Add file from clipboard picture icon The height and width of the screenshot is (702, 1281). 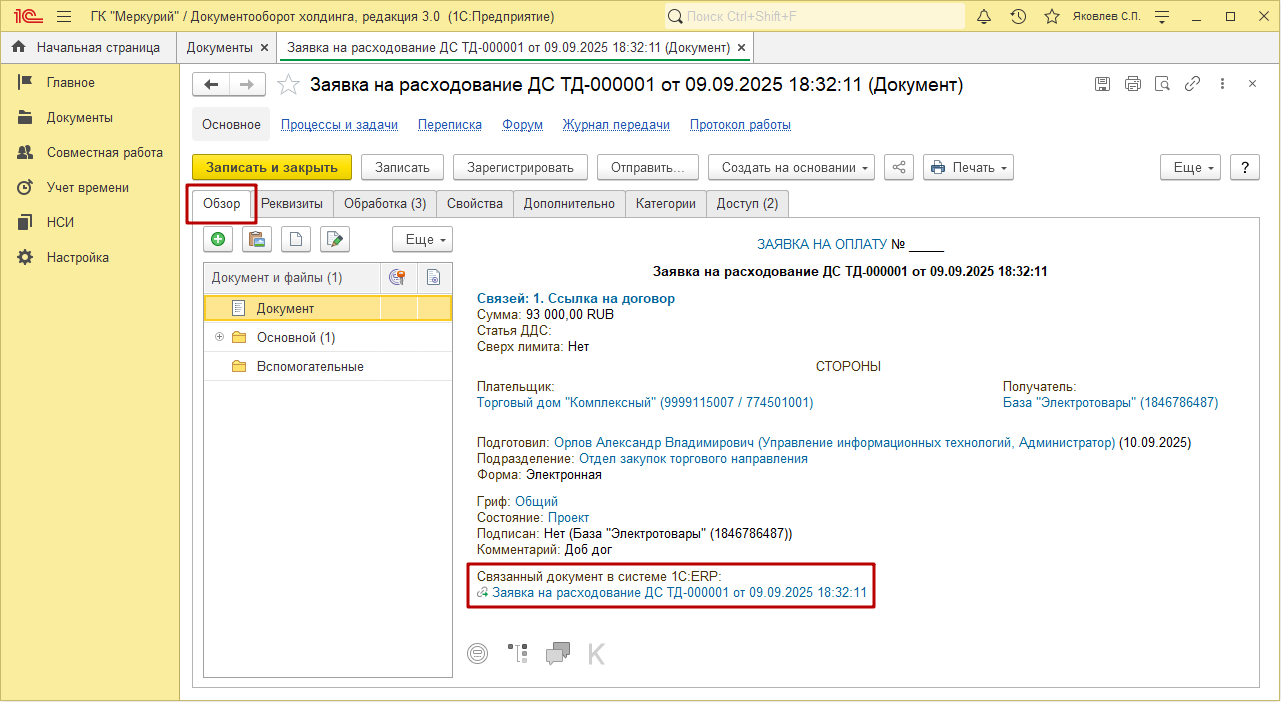pyautogui.click(x=257, y=239)
